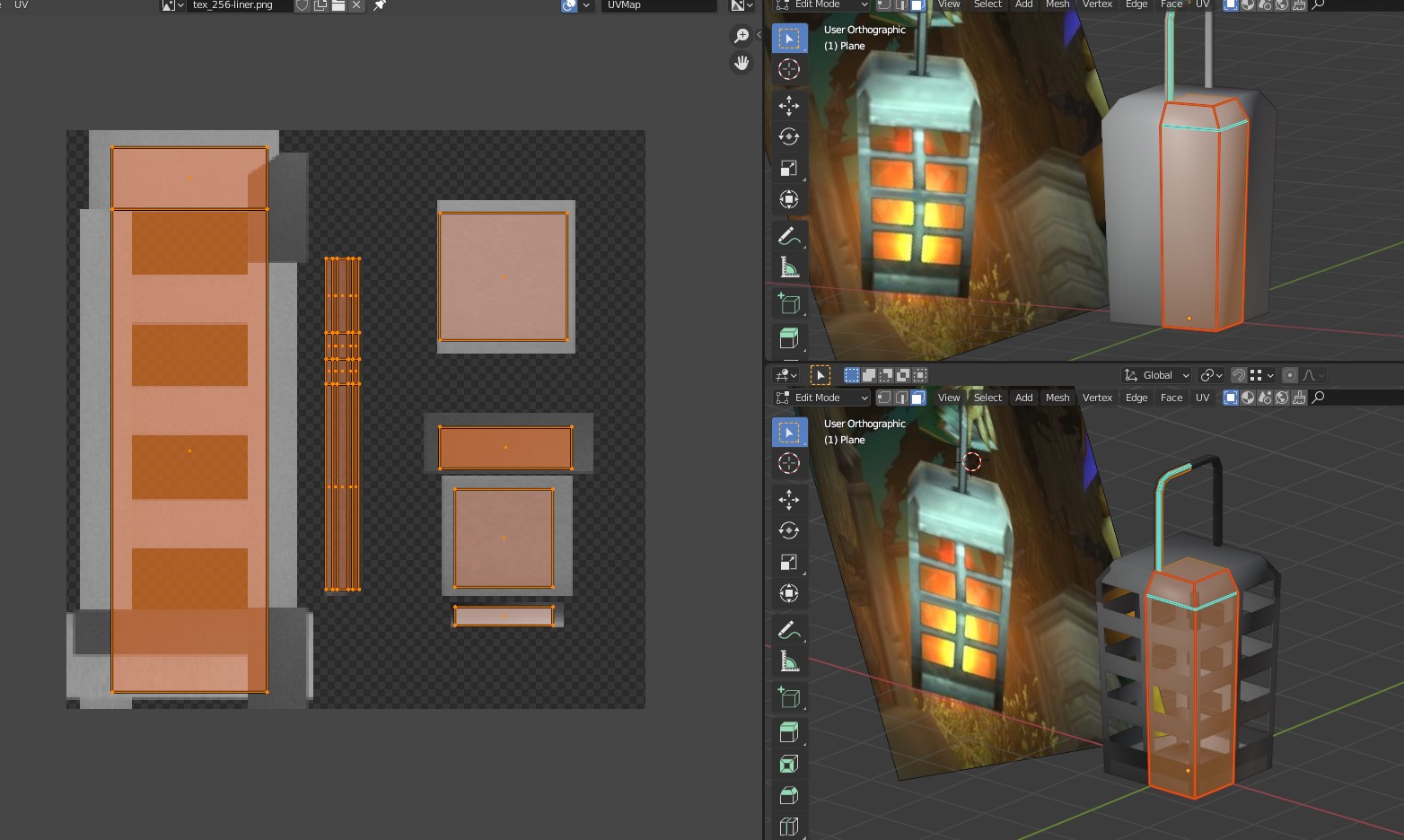This screenshot has height=840, width=1404.
Task: Open the Edit Mode dropdown in lower viewport
Action: click(821, 398)
